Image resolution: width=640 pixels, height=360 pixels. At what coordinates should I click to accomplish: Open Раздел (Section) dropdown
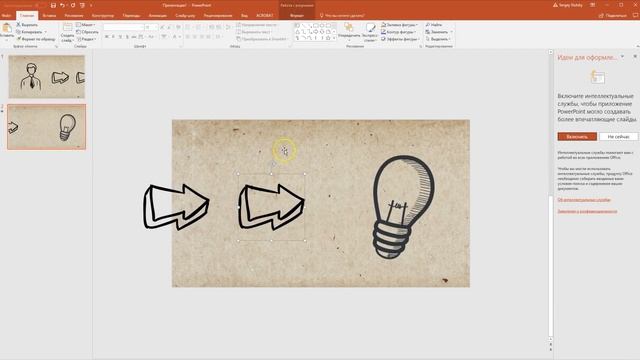pos(86,39)
